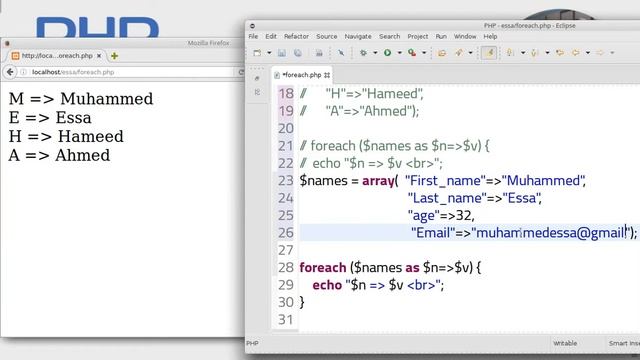Expand the Back history dropdown arrow

point(588,53)
